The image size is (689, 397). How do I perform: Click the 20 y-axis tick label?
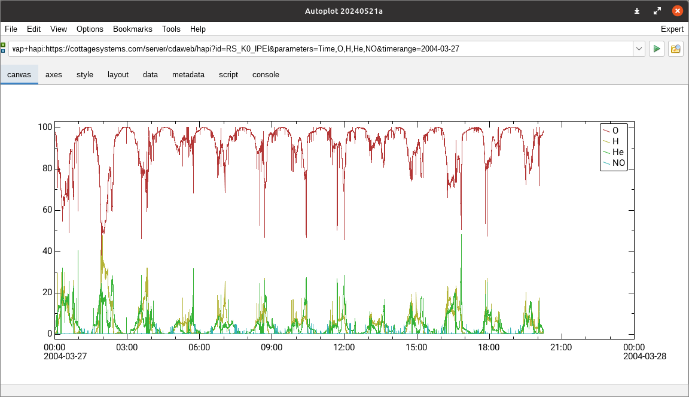(x=47, y=292)
